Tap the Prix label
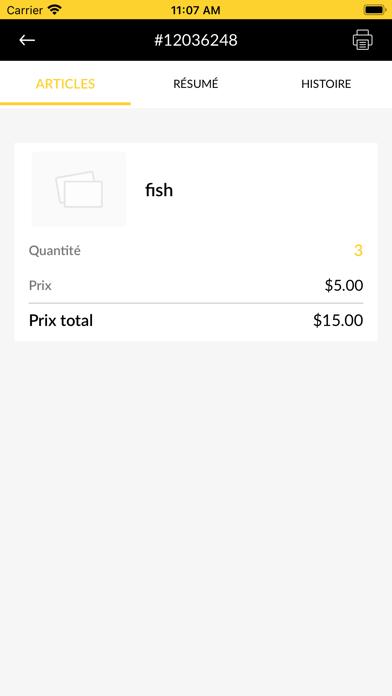Viewport: 392px width, 696px height. click(x=40, y=285)
